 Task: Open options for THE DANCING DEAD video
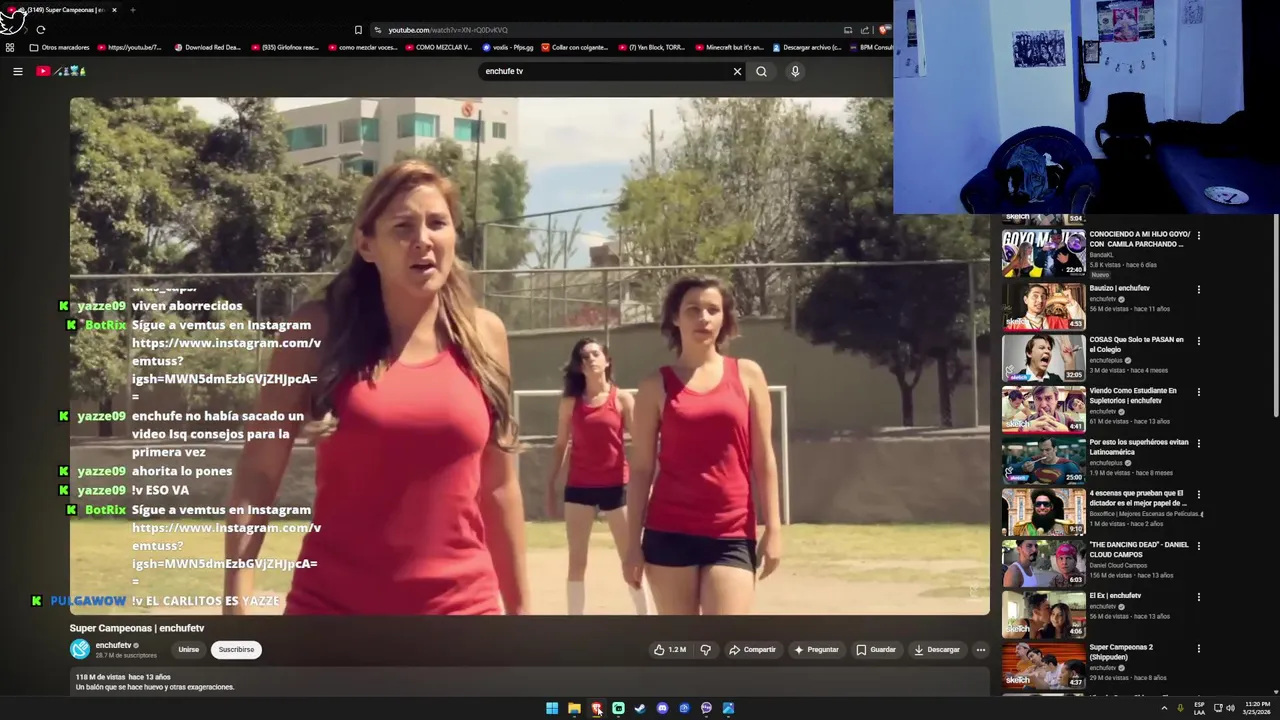[1199, 546]
